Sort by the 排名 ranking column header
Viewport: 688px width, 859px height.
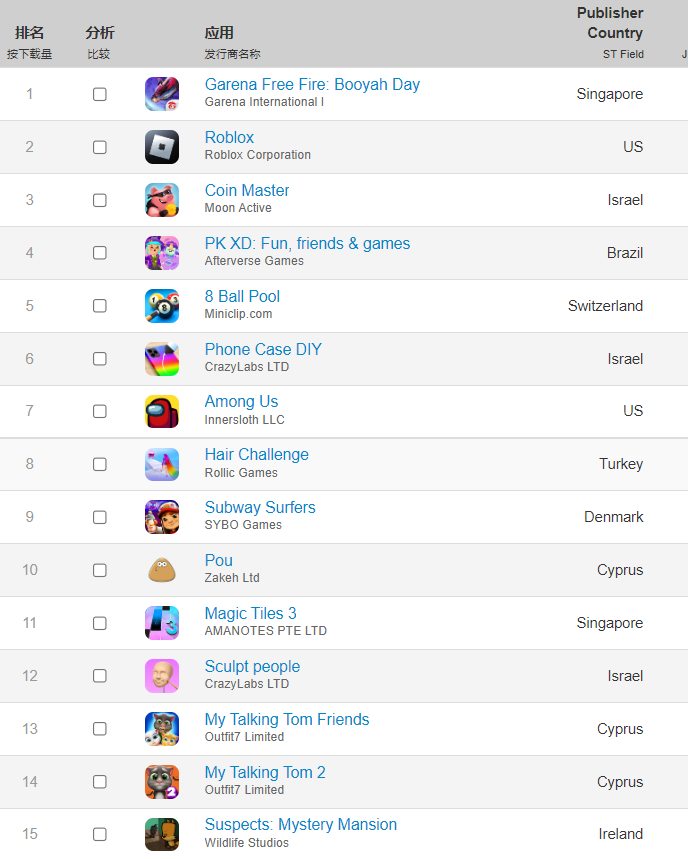pos(30,33)
